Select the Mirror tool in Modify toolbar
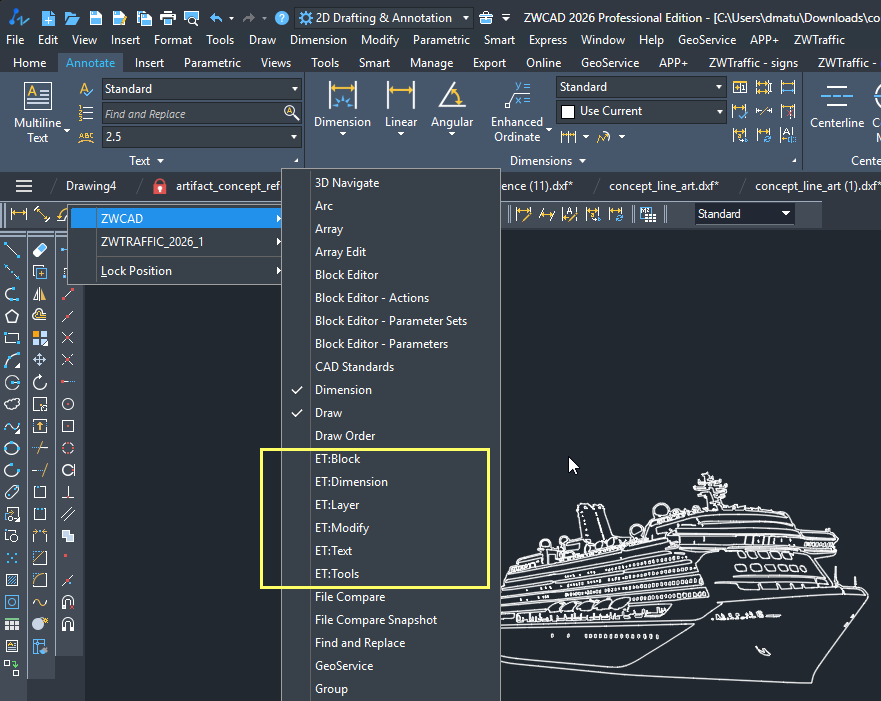881x701 pixels. pyautogui.click(x=40, y=294)
